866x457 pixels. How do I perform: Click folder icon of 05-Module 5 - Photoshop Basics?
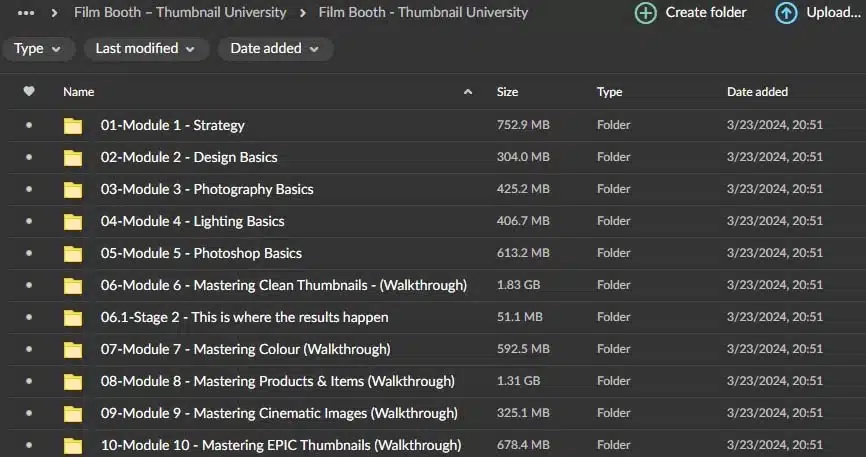click(x=73, y=254)
